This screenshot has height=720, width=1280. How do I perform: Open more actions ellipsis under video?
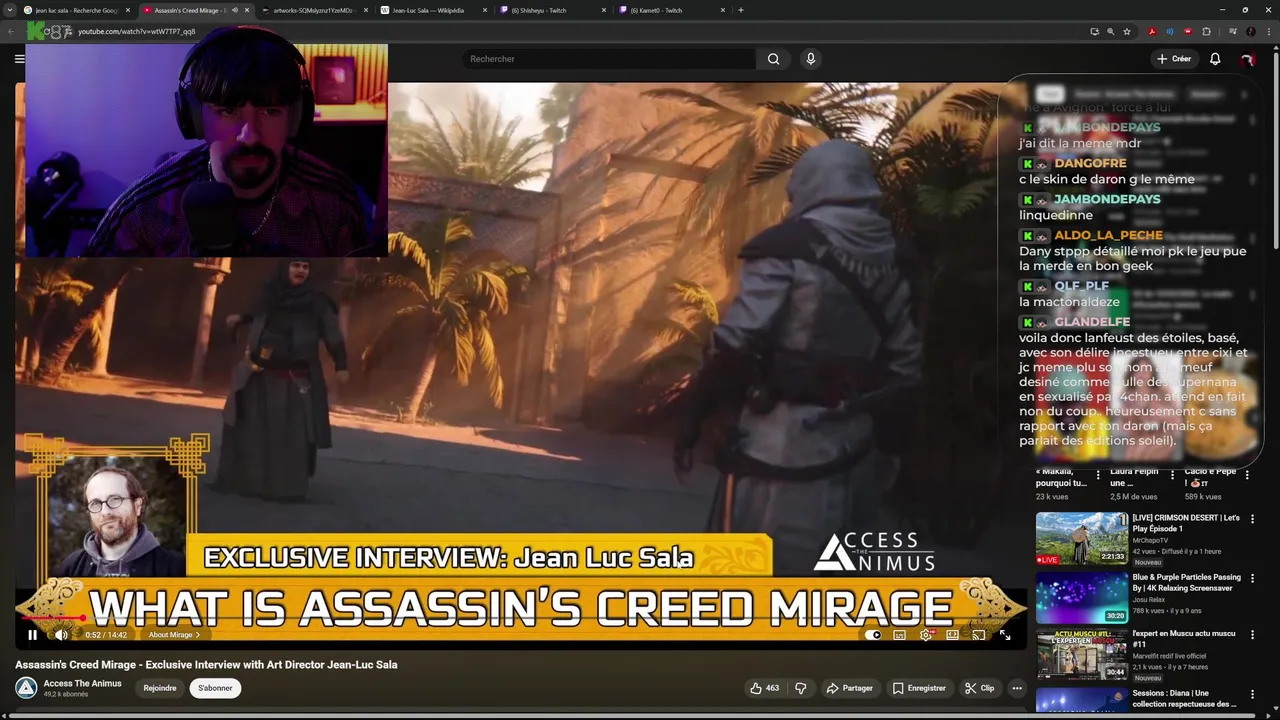(x=1017, y=688)
